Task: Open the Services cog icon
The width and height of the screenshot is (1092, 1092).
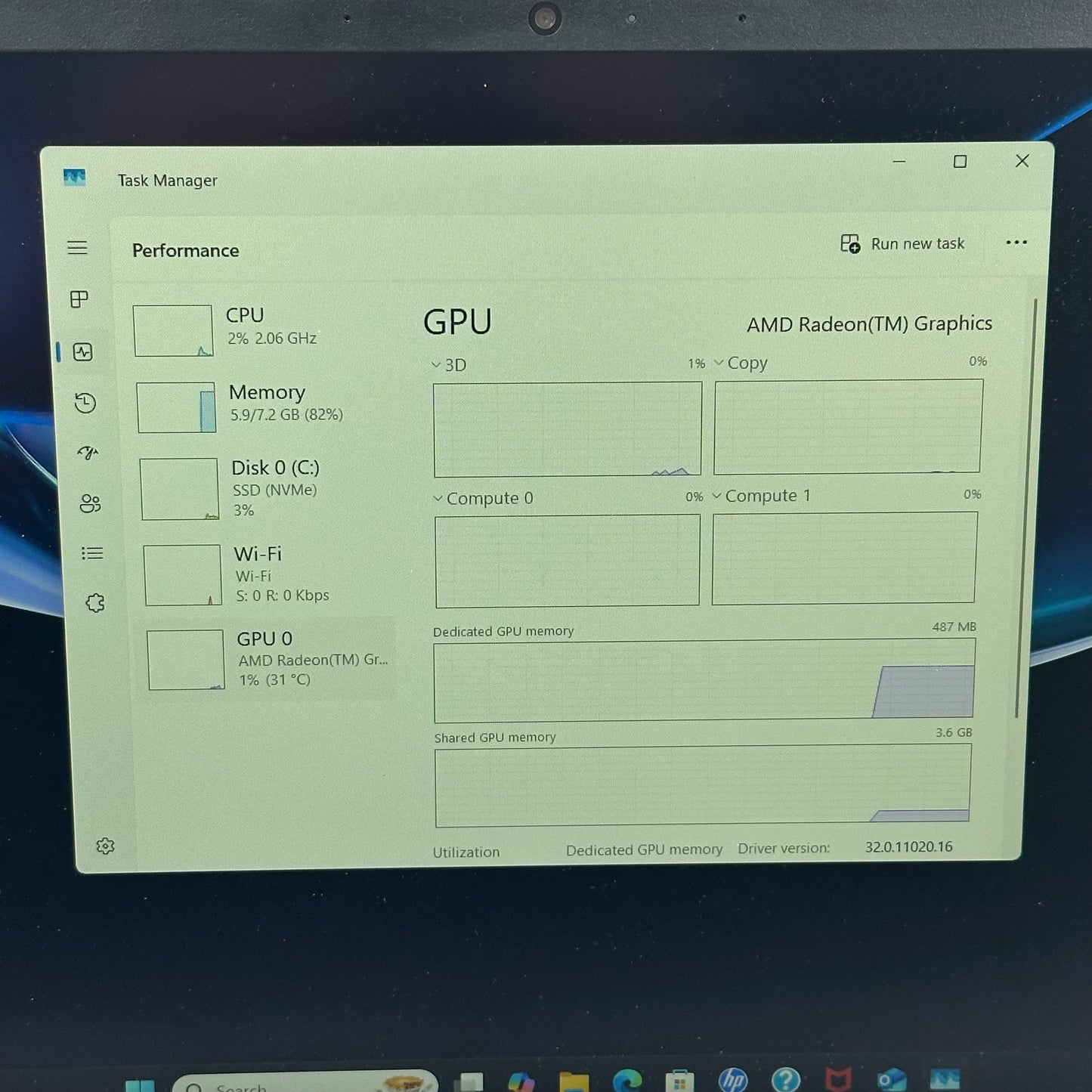Action: tap(96, 602)
